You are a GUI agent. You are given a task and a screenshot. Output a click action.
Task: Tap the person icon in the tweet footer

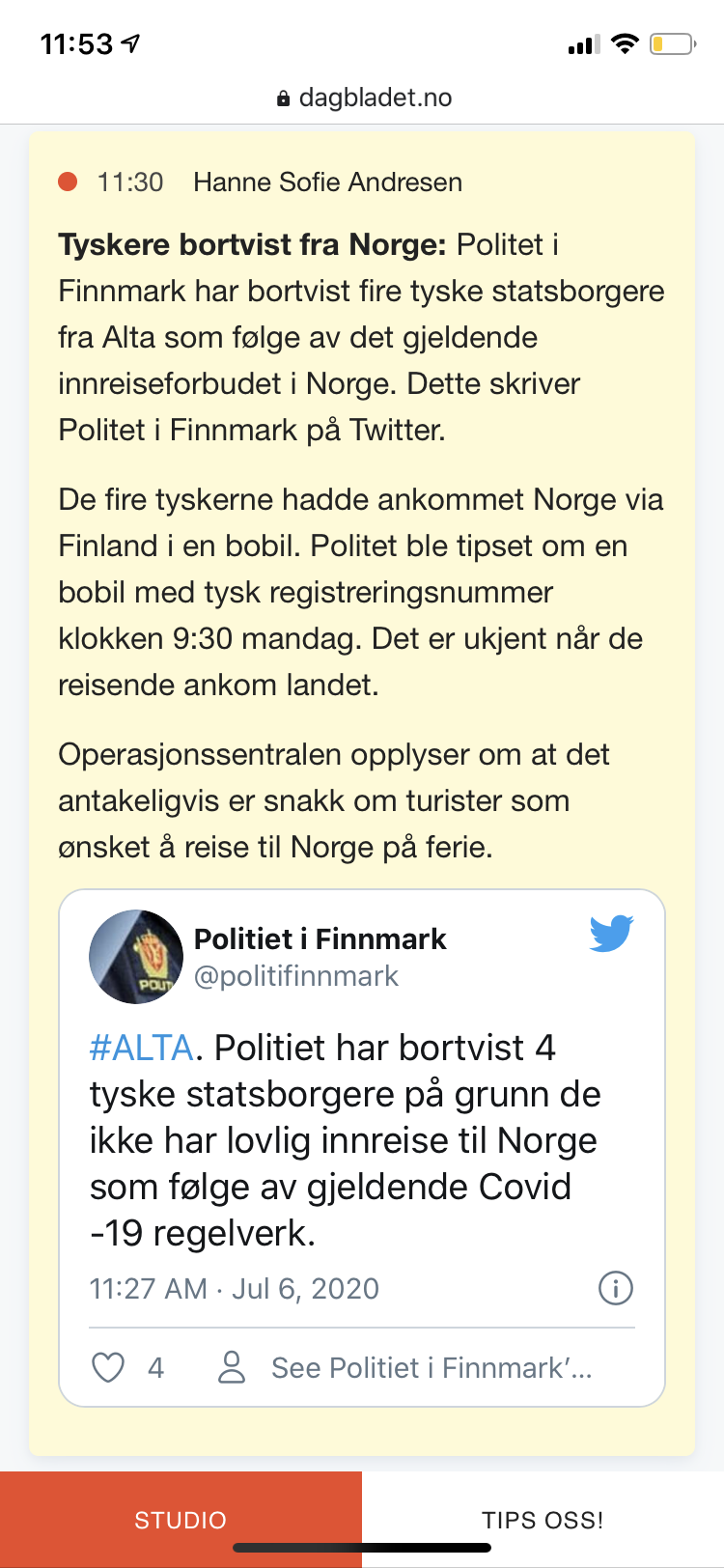[x=232, y=1367]
